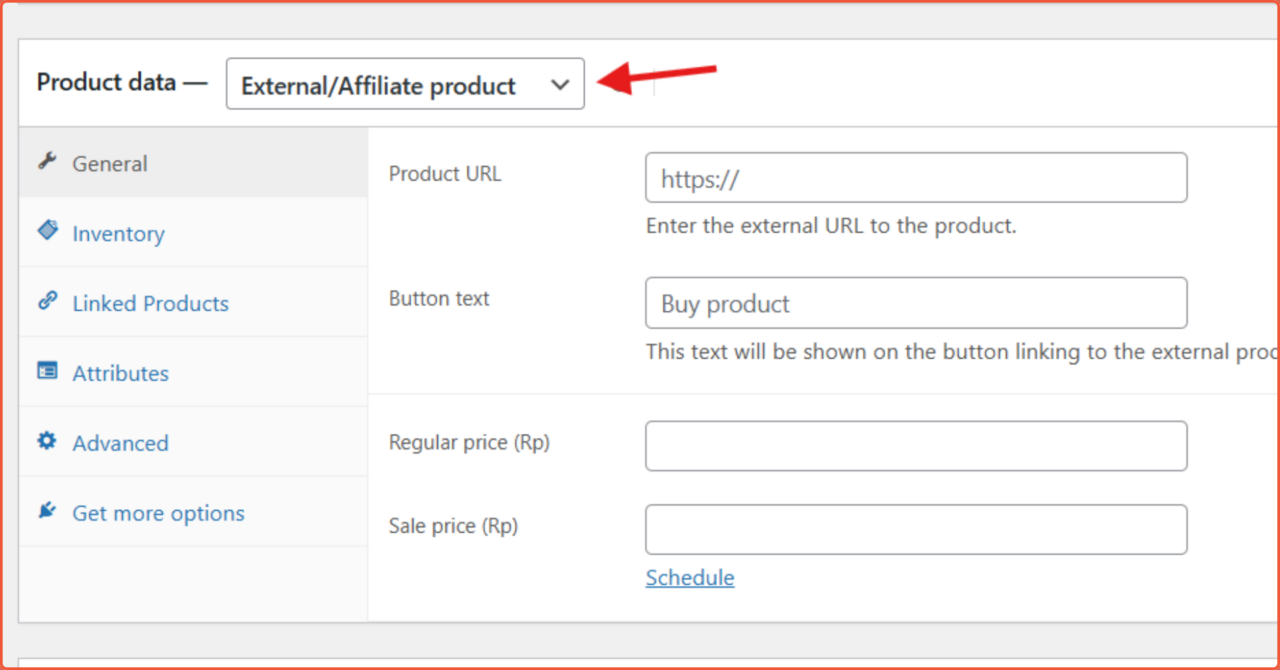Image resolution: width=1280 pixels, height=670 pixels.
Task: Click the megaphone icon beside Get more options
Action: pyautogui.click(x=47, y=512)
